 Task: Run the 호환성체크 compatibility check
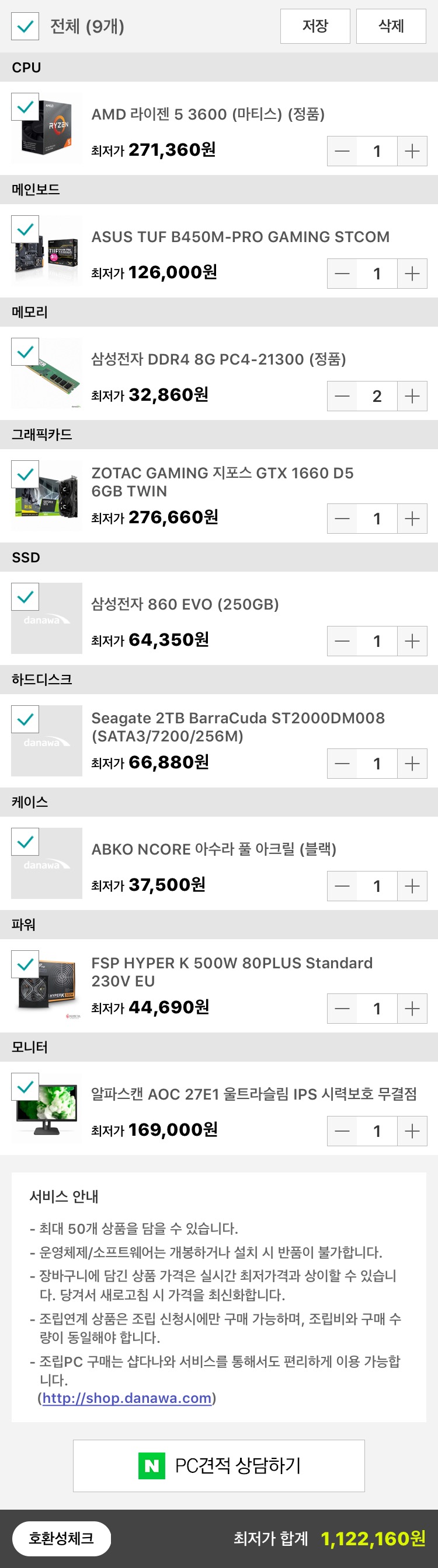pos(61,1538)
